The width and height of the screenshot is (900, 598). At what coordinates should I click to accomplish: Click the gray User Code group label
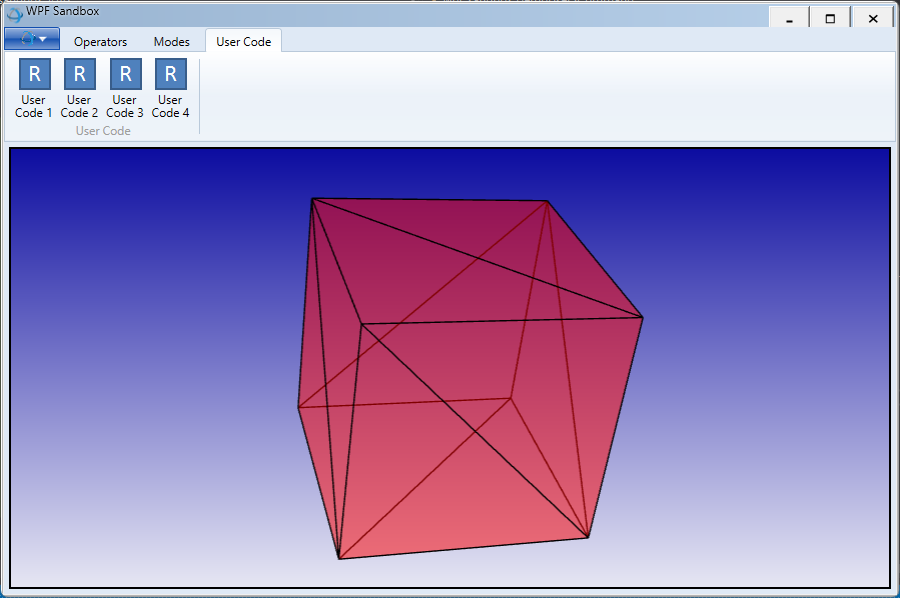click(x=103, y=131)
